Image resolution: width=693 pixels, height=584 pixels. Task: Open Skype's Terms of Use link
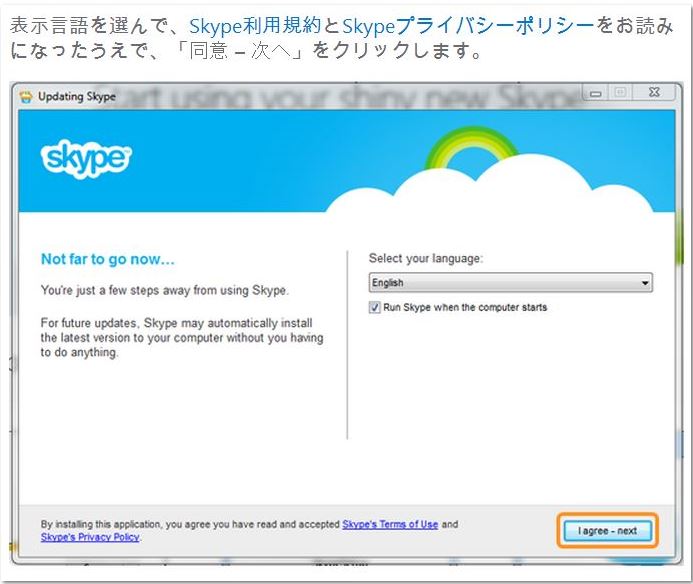pyautogui.click(x=390, y=524)
